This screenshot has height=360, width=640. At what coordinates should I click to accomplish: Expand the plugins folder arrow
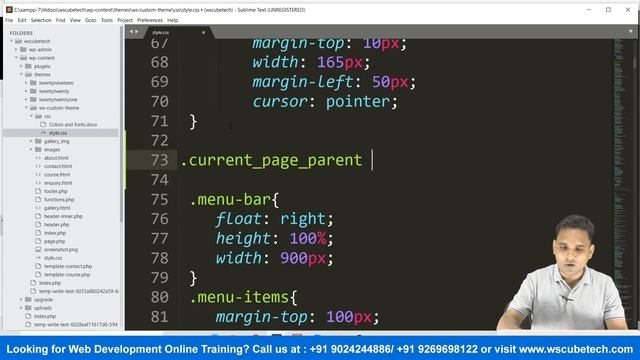tap(21, 66)
